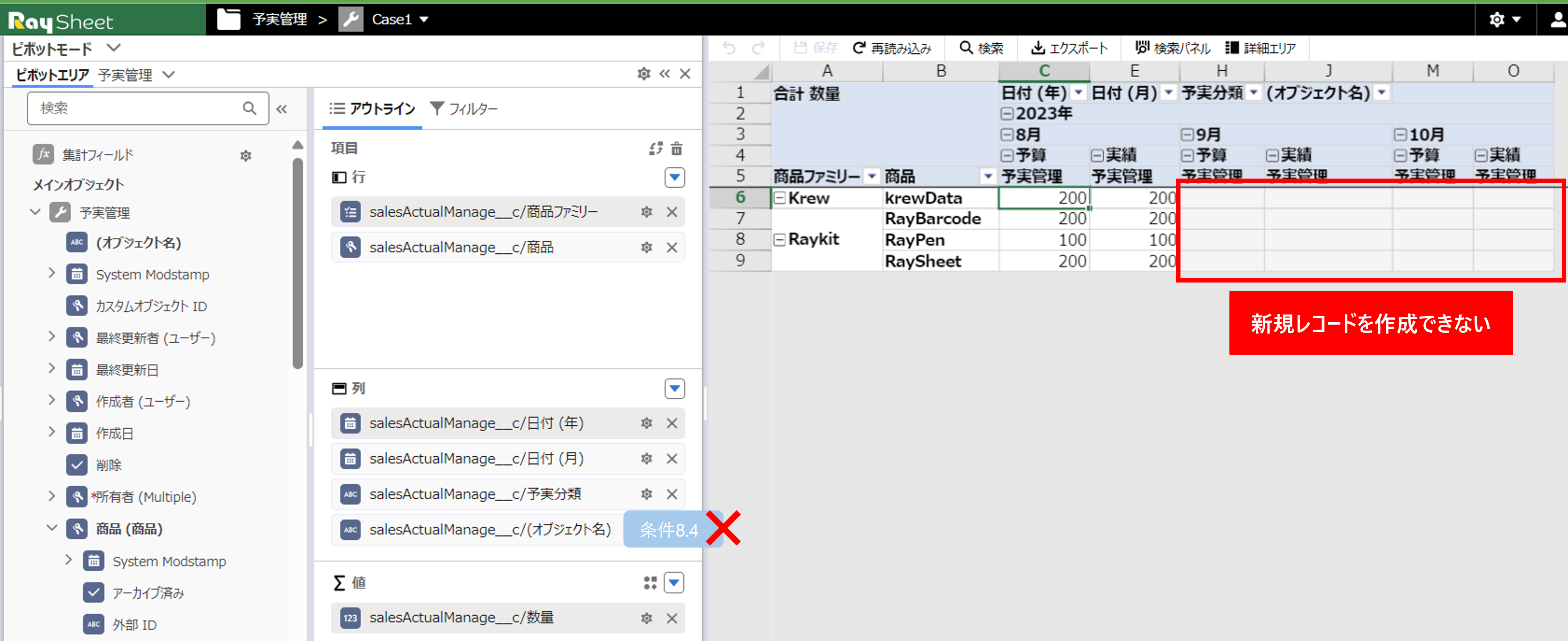The width and height of the screenshot is (1568, 641).
Task: Click pivot area settings gear icon
Action: (644, 74)
